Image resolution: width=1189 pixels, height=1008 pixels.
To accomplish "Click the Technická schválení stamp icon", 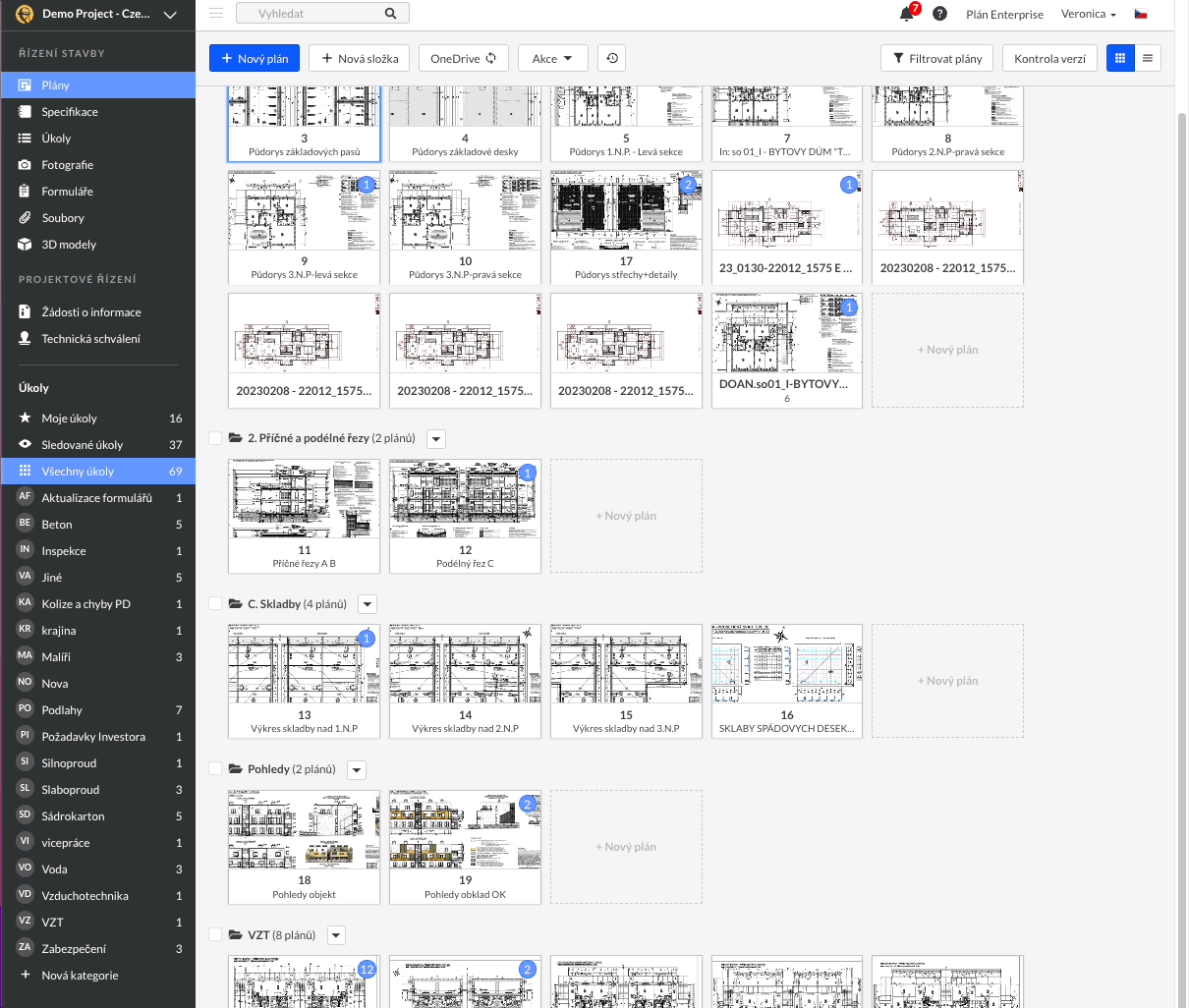I will [x=25, y=338].
